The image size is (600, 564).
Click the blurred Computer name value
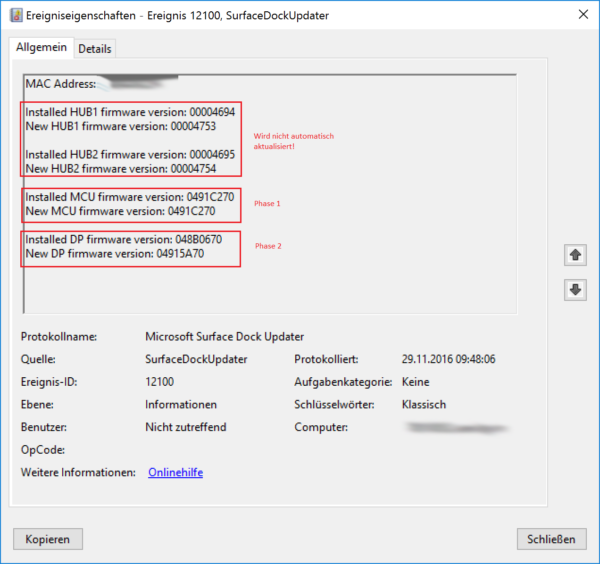point(457,427)
